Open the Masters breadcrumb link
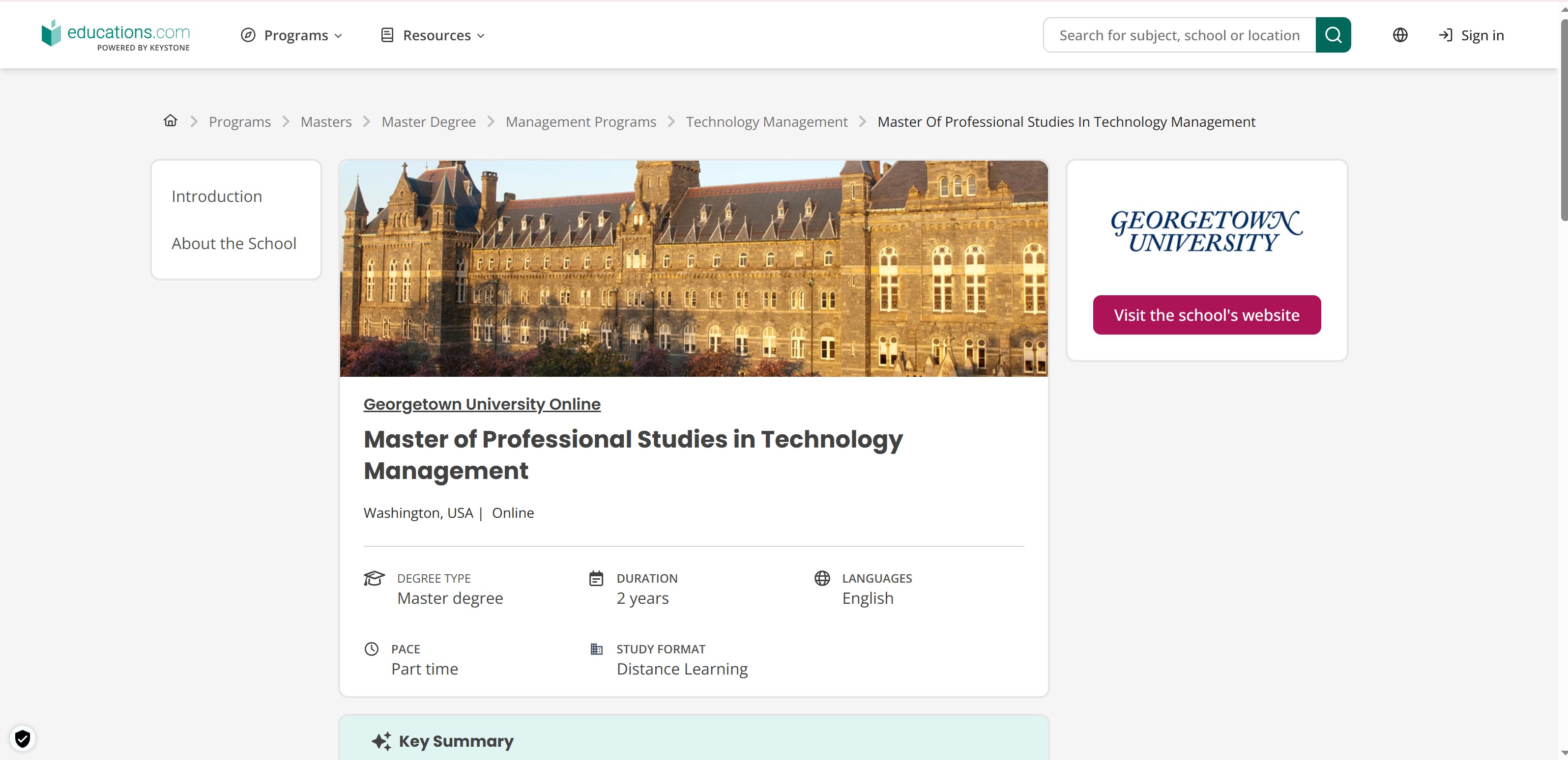The width and height of the screenshot is (1568, 760). point(326,122)
